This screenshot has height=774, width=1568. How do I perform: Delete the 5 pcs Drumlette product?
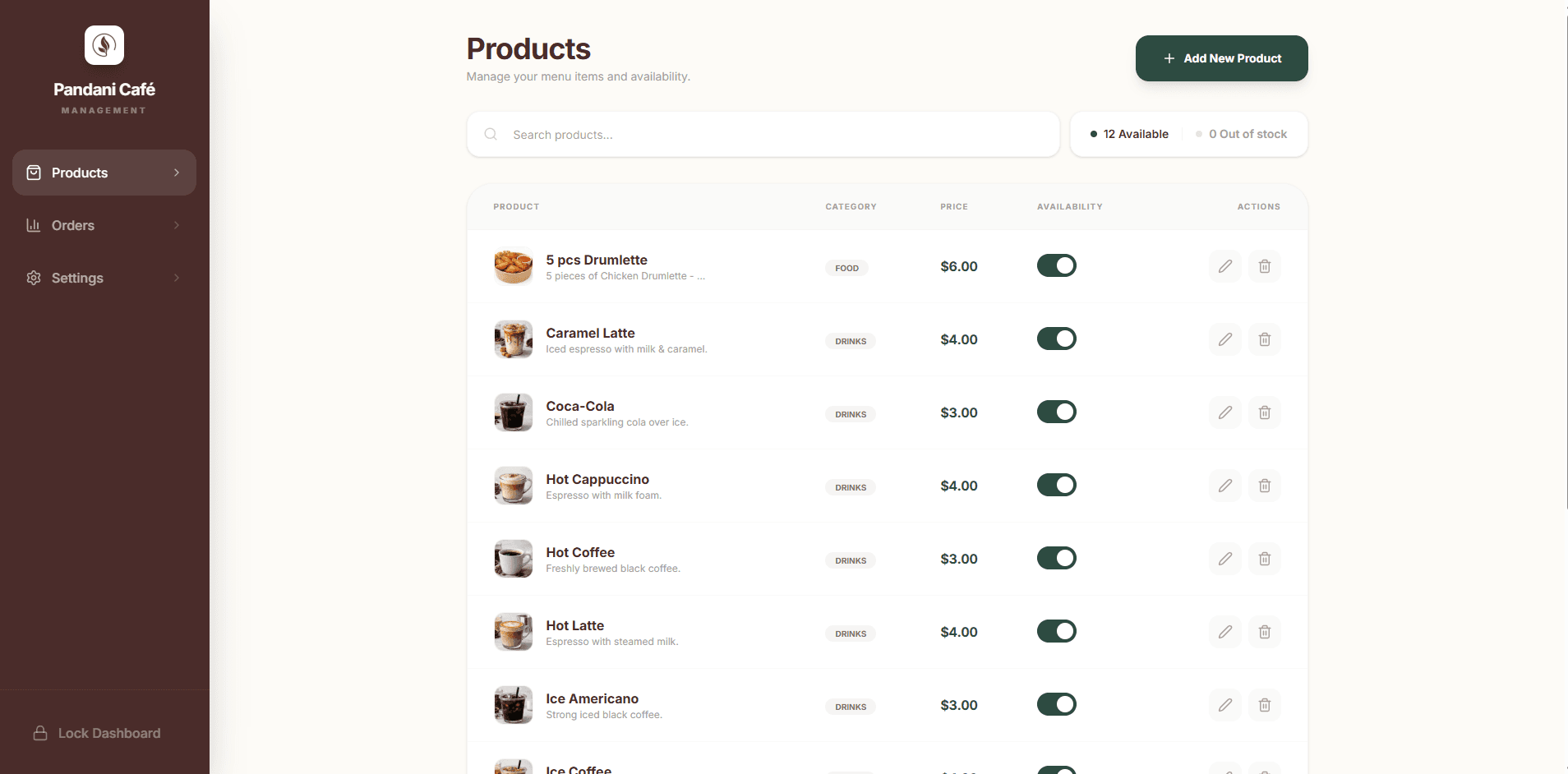coord(1264,266)
